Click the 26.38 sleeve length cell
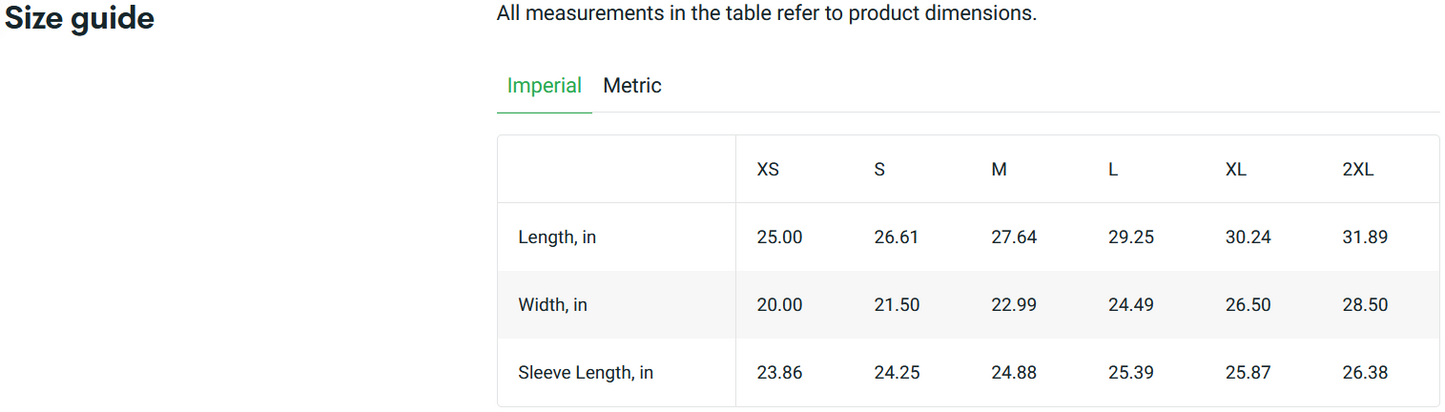 (x=1365, y=373)
